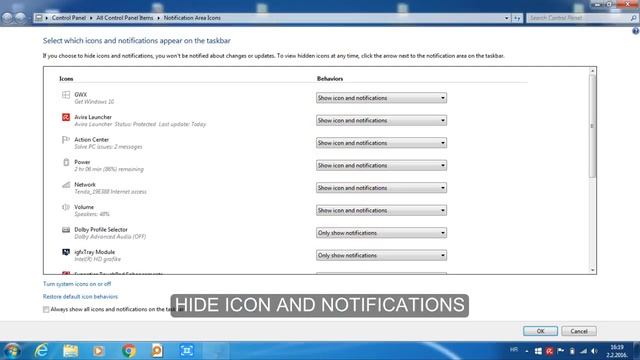Click Notification Area Icons breadcrumb
This screenshot has height=360, width=640.
pos(192,18)
